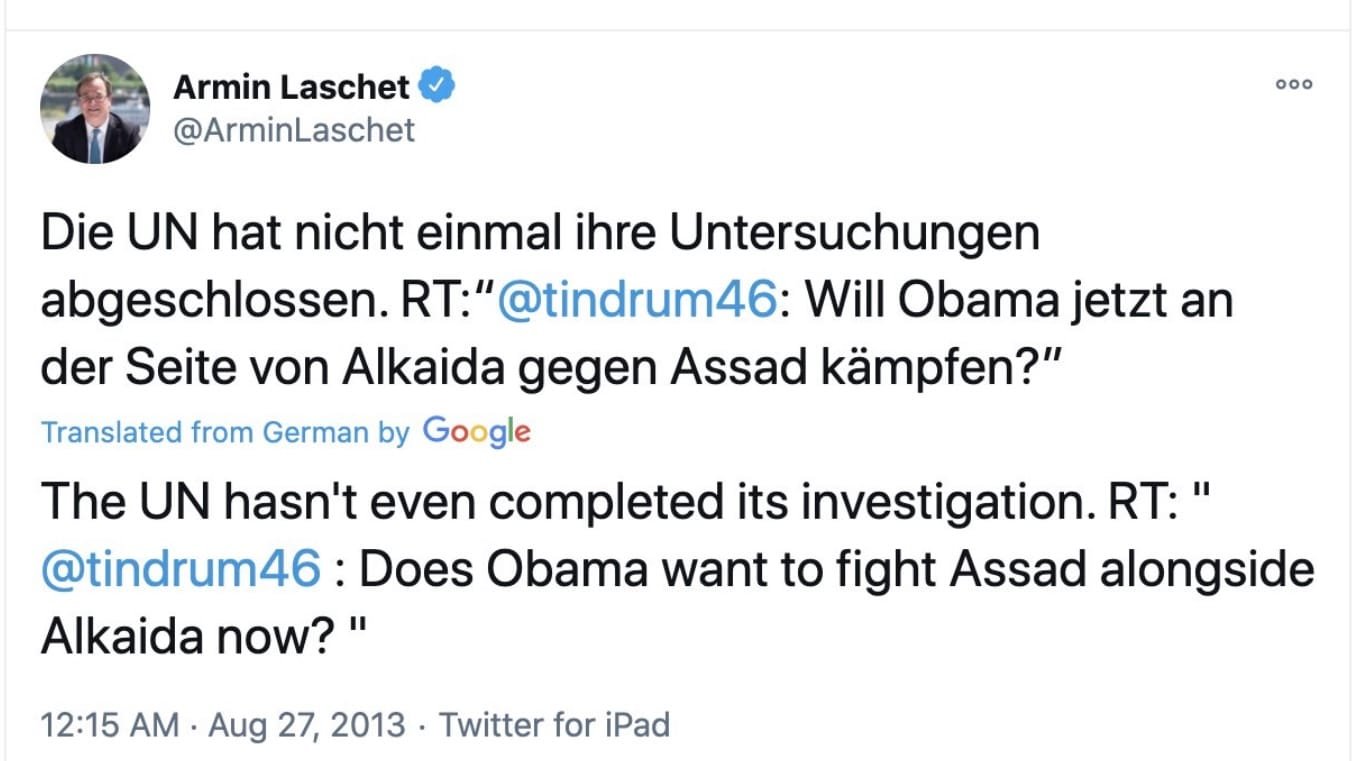
Task: Click Armin Laschet's profile avatar photo
Action: tap(95, 109)
